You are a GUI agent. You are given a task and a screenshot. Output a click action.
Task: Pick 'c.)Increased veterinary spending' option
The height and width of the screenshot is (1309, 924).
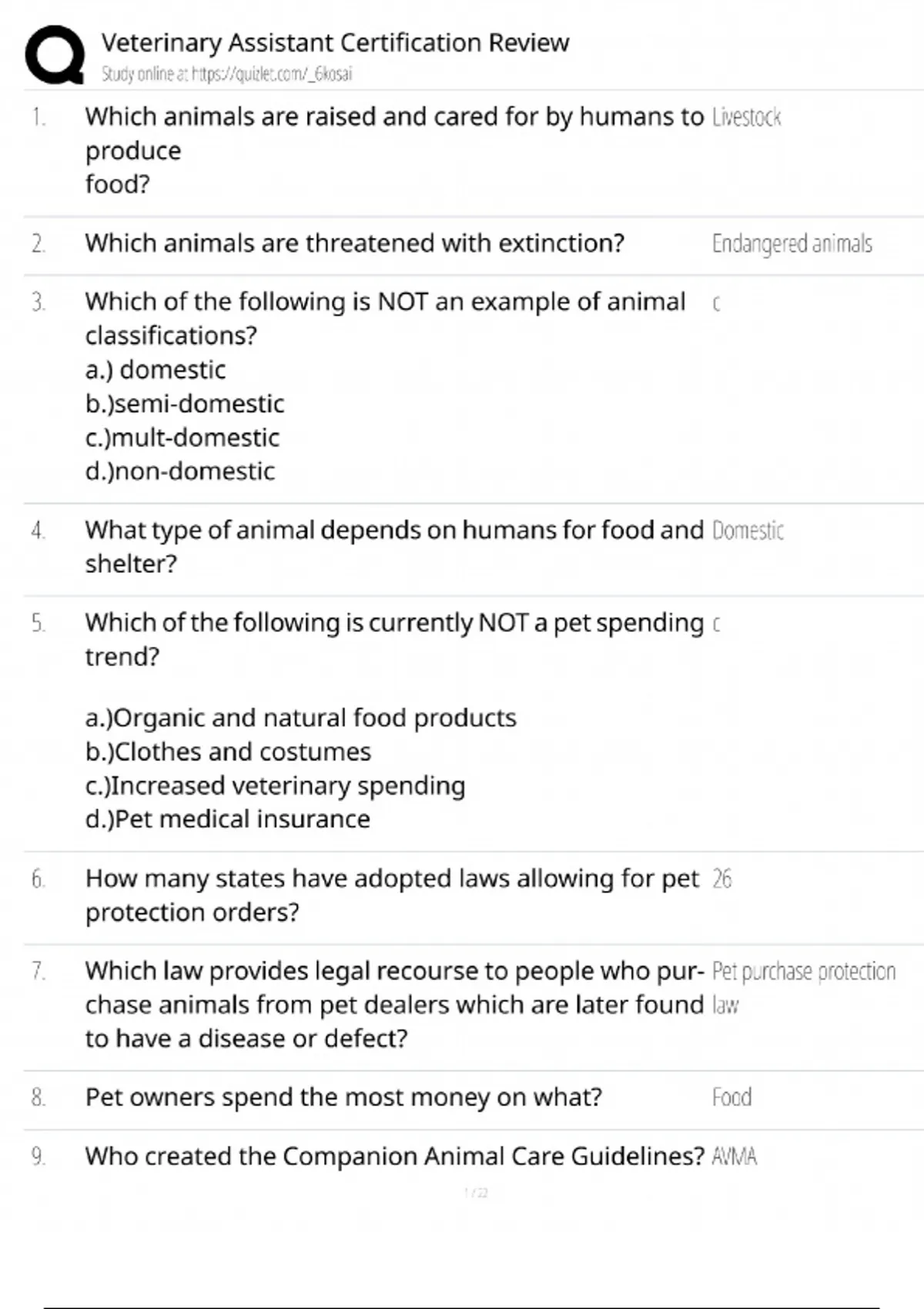pos(275,785)
